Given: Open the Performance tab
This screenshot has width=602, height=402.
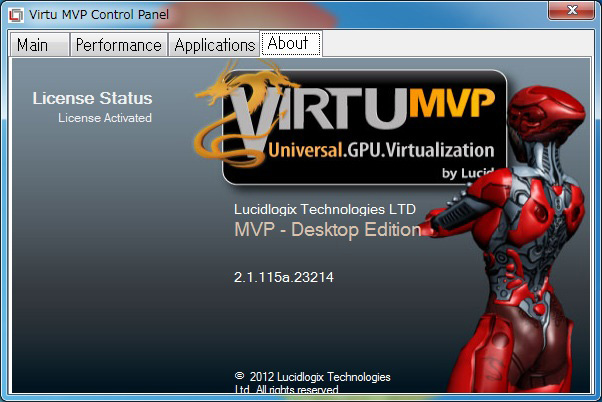Looking at the screenshot, I should coord(119,45).
